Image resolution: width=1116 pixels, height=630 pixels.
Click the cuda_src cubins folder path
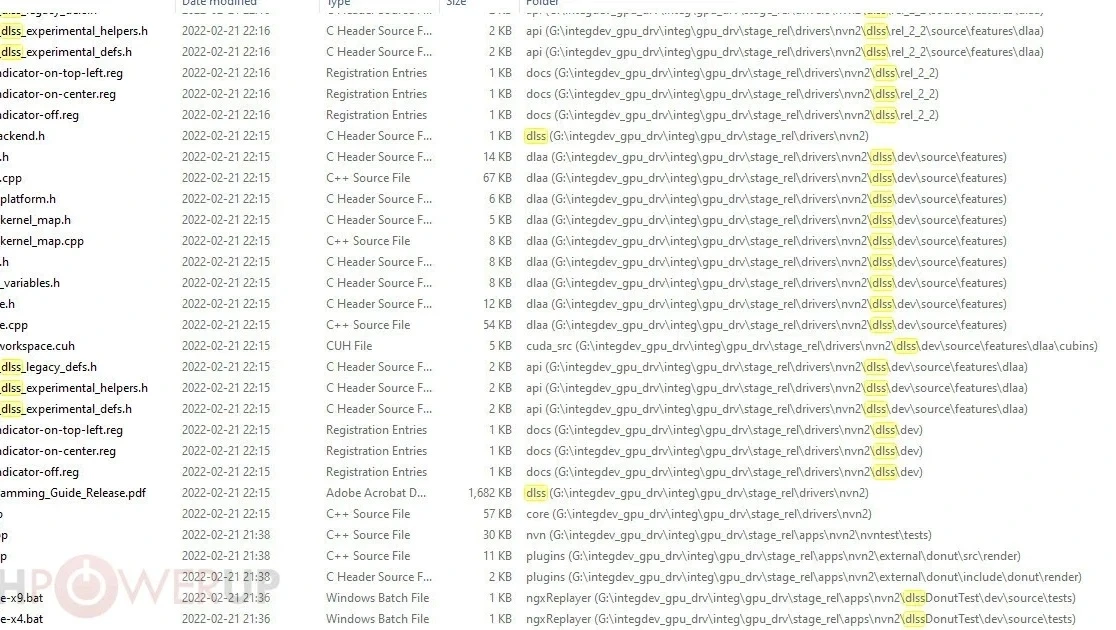pos(811,346)
